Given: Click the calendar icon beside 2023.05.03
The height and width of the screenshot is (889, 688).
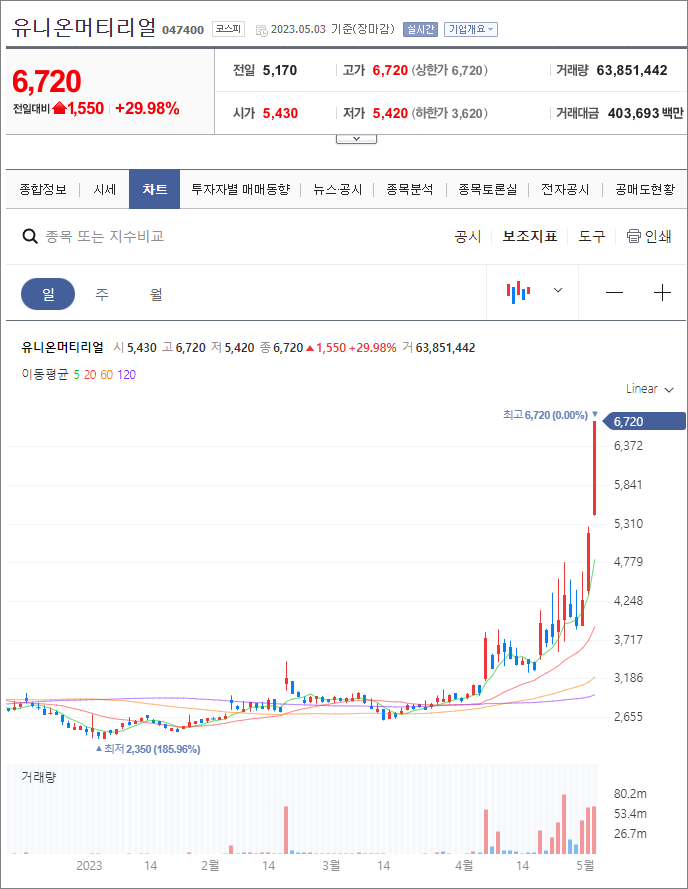Looking at the screenshot, I should tap(261, 30).
